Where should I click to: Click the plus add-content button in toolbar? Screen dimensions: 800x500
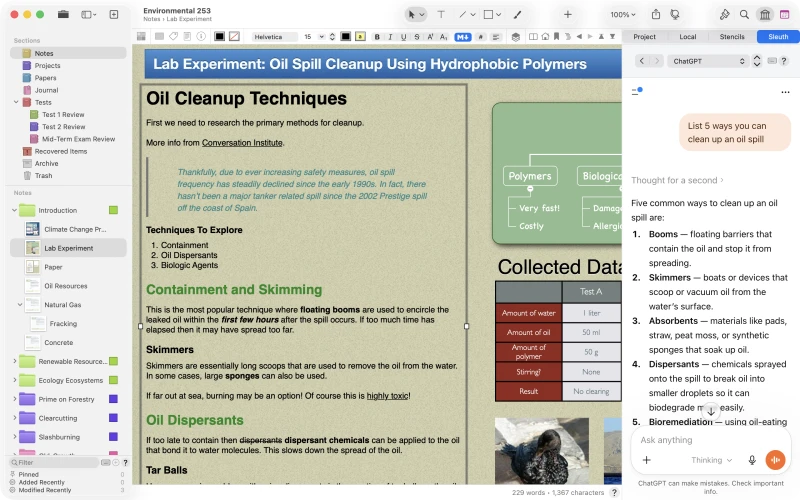(x=567, y=14)
